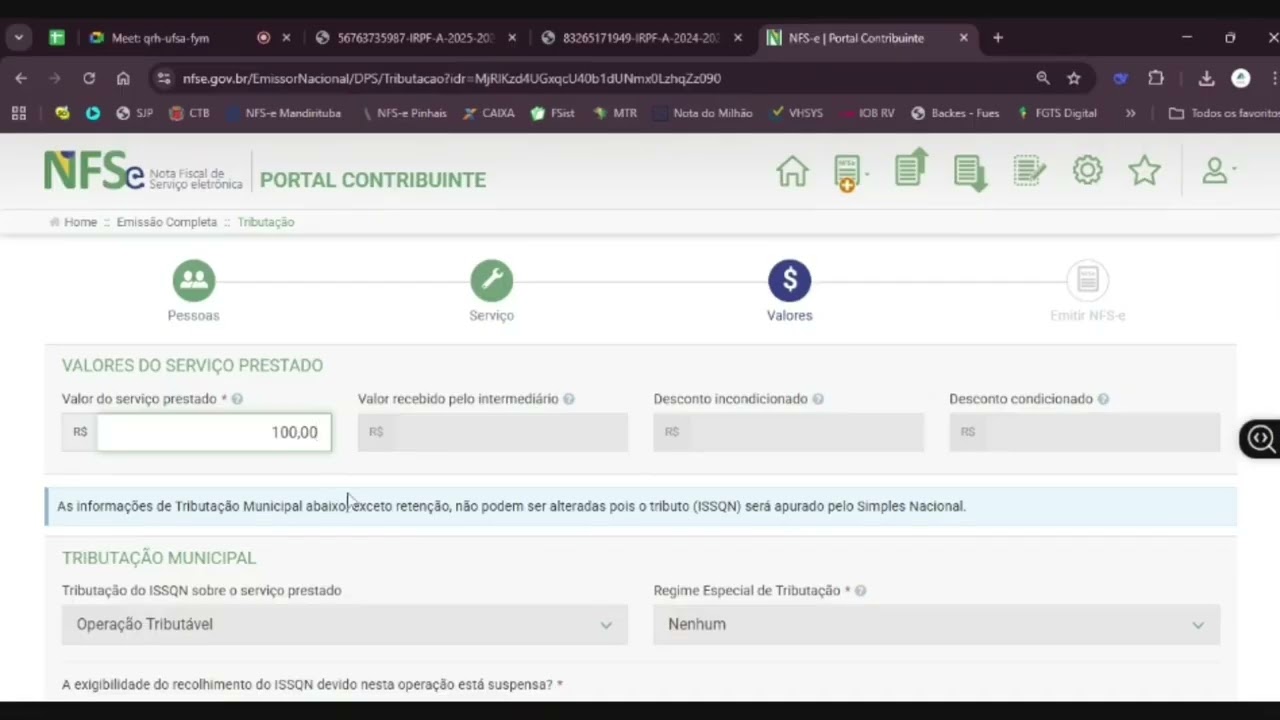The image size is (1280, 720).
Task: Select the Valores dollar step icon
Action: 790,281
